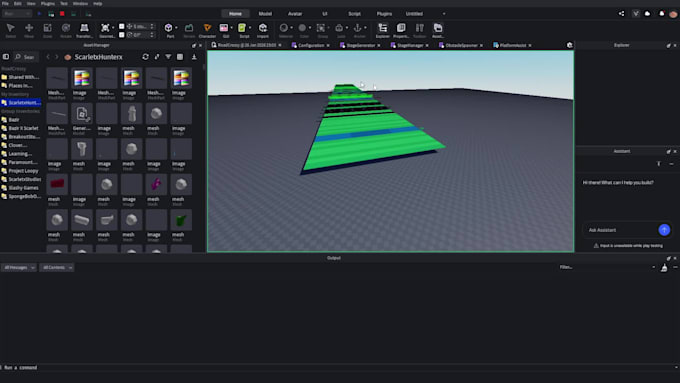The height and width of the screenshot is (383, 680).
Task: Click the Output Filter field
Action: click(606, 267)
